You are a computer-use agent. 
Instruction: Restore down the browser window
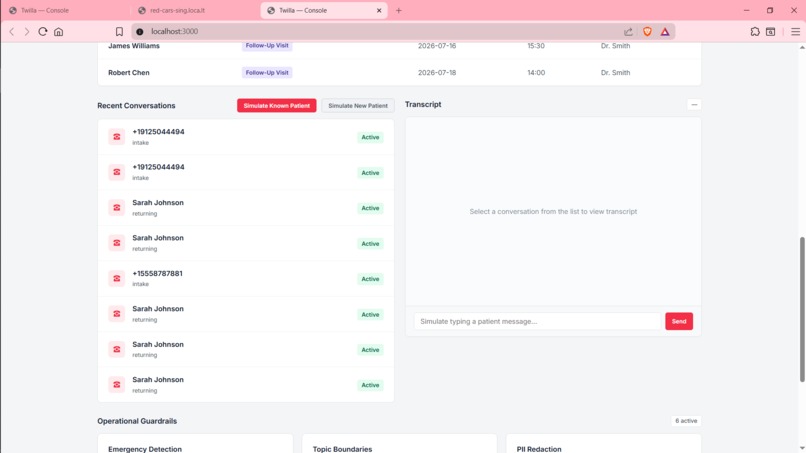click(770, 10)
